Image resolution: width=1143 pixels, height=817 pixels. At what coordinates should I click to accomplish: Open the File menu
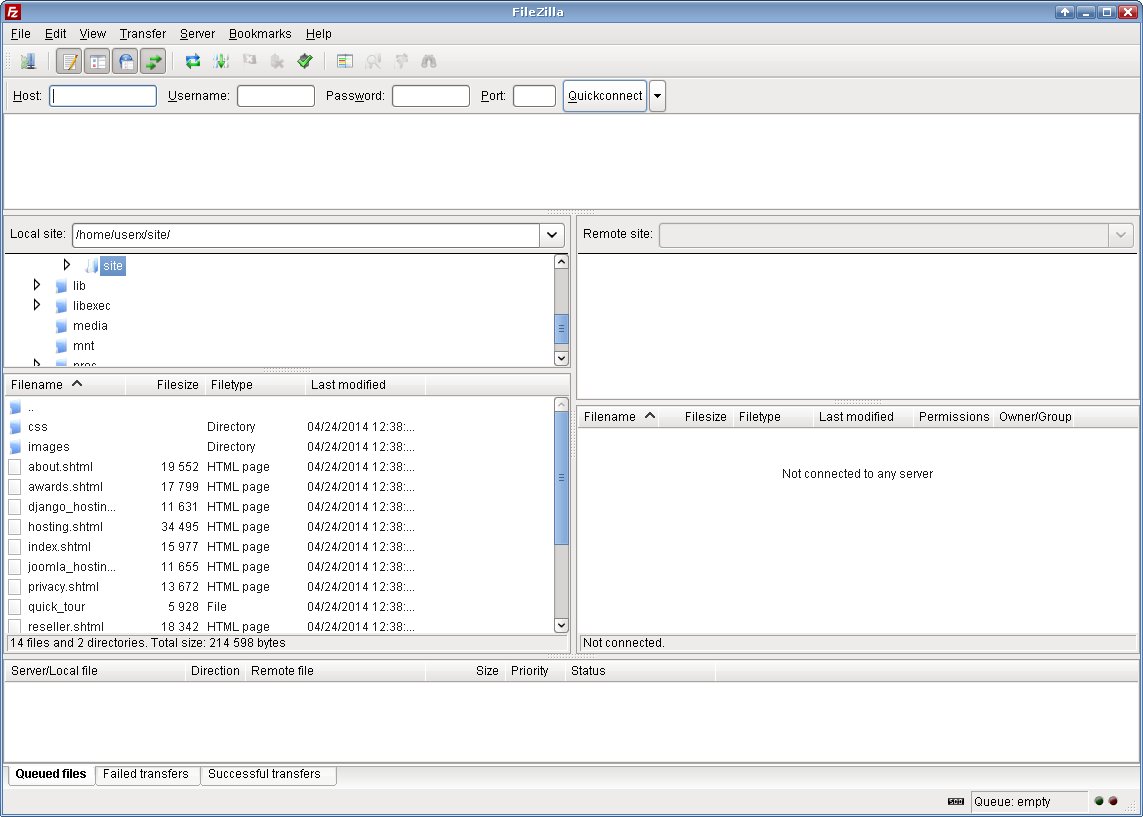[x=20, y=34]
